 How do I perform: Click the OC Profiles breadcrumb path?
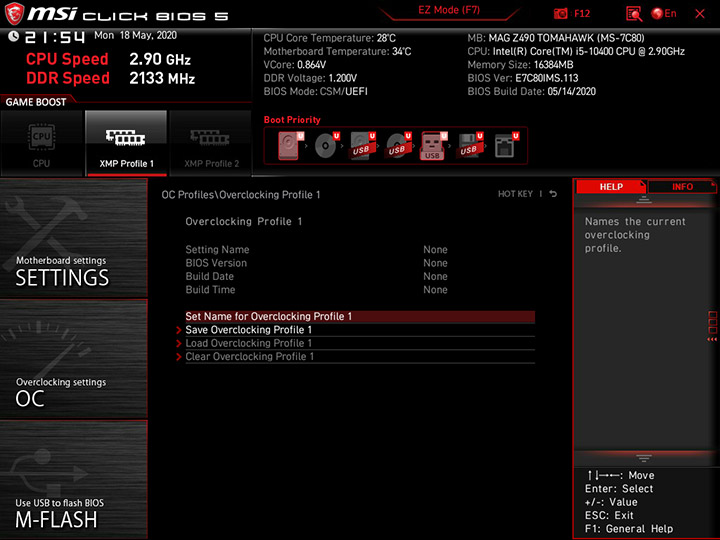click(x=241, y=195)
